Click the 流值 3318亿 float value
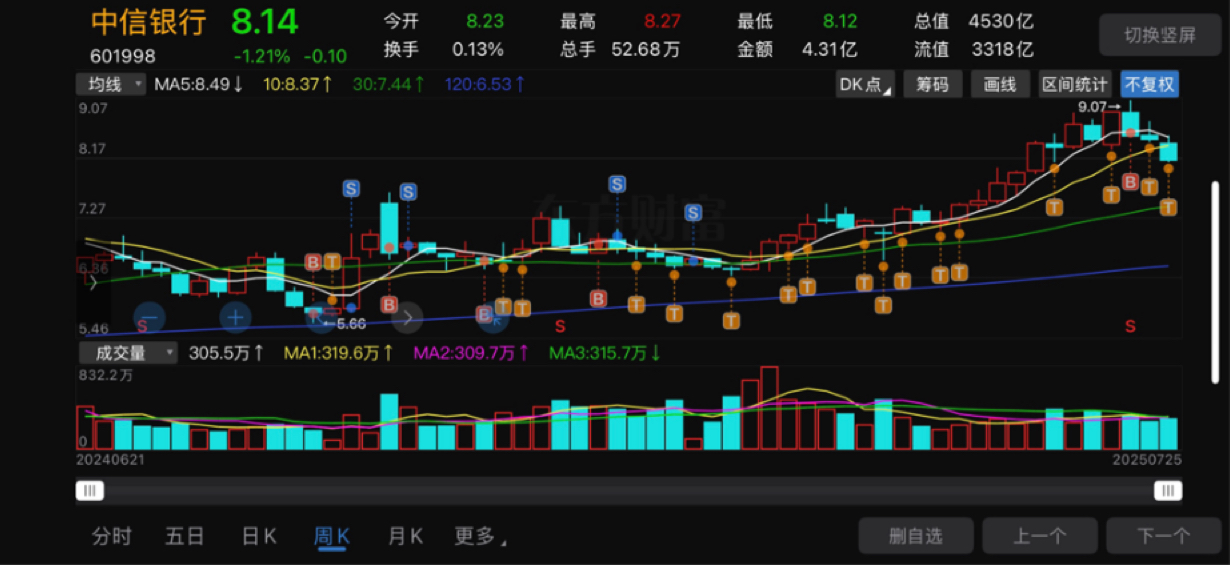 974,49
